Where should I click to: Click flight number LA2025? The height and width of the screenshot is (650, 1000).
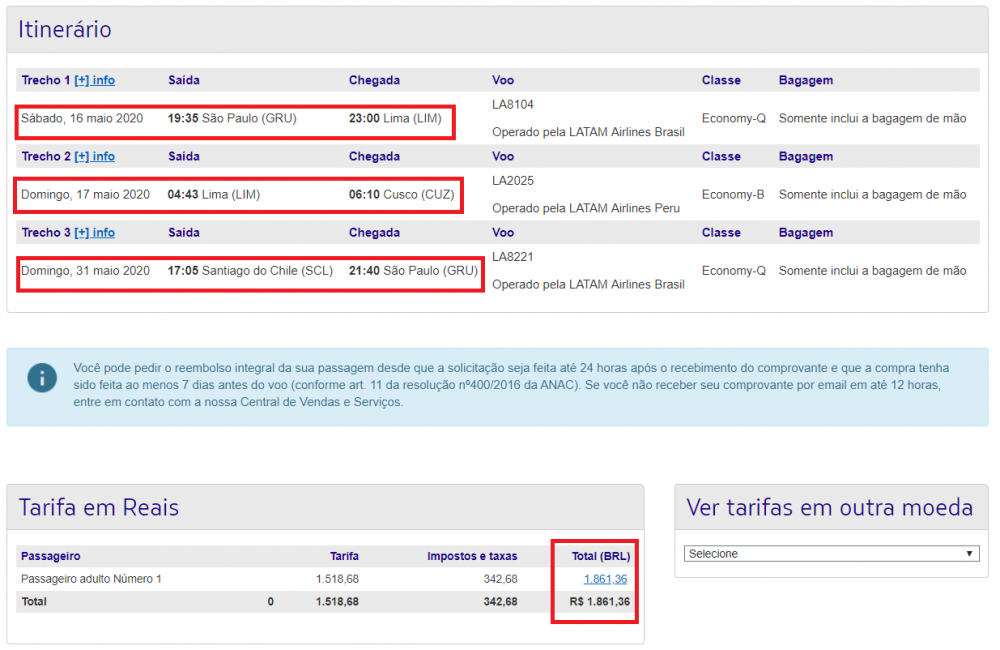point(513,180)
